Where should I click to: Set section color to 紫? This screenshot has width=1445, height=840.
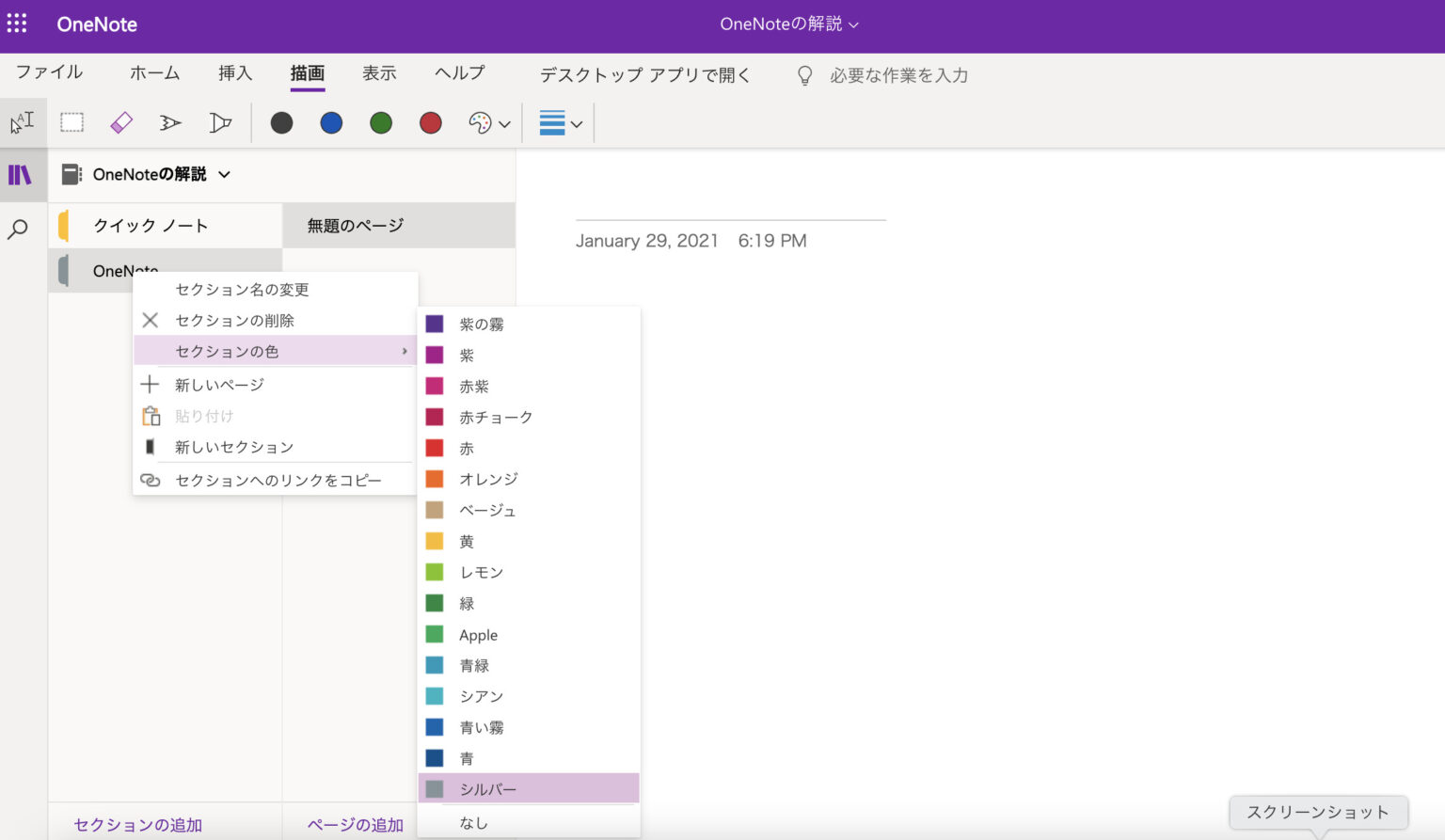[529, 356]
